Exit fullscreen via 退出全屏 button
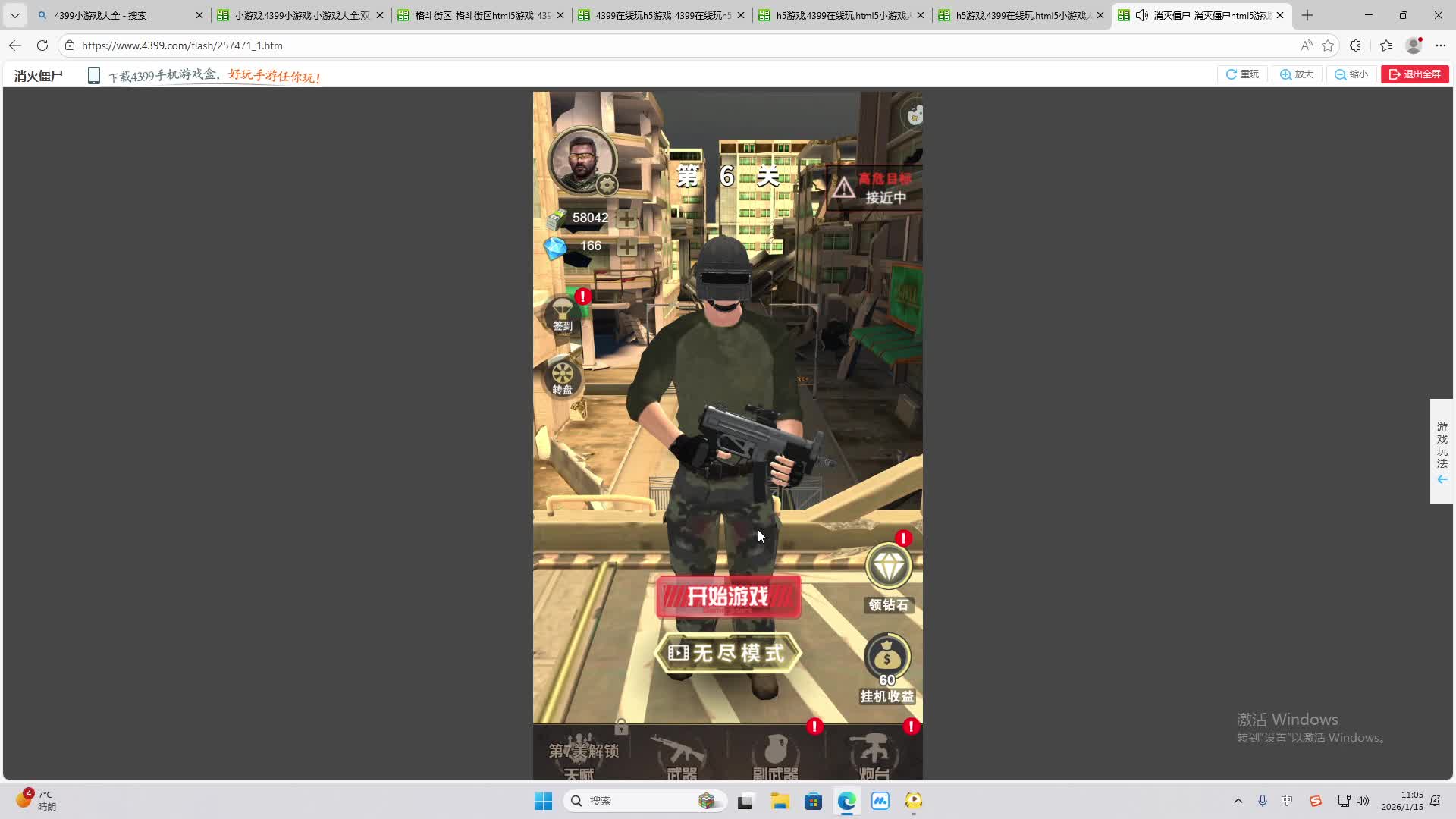 tap(1415, 74)
